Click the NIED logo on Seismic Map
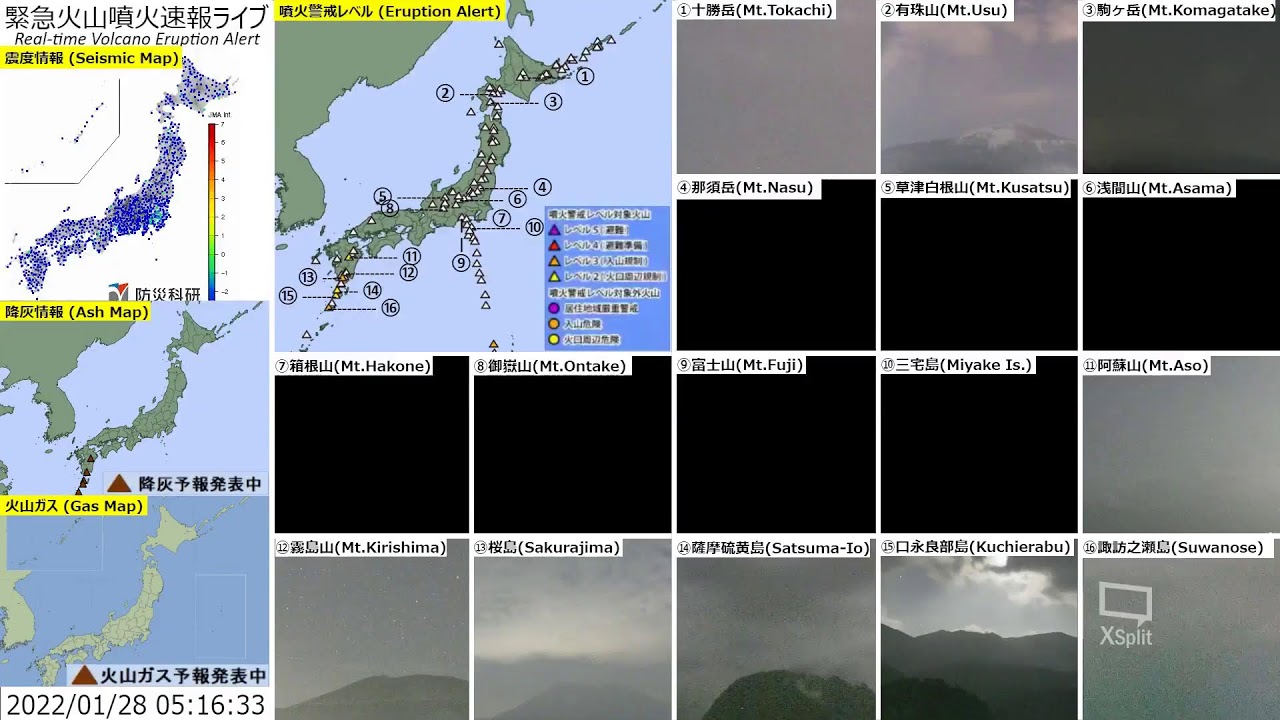 pyautogui.click(x=155, y=292)
